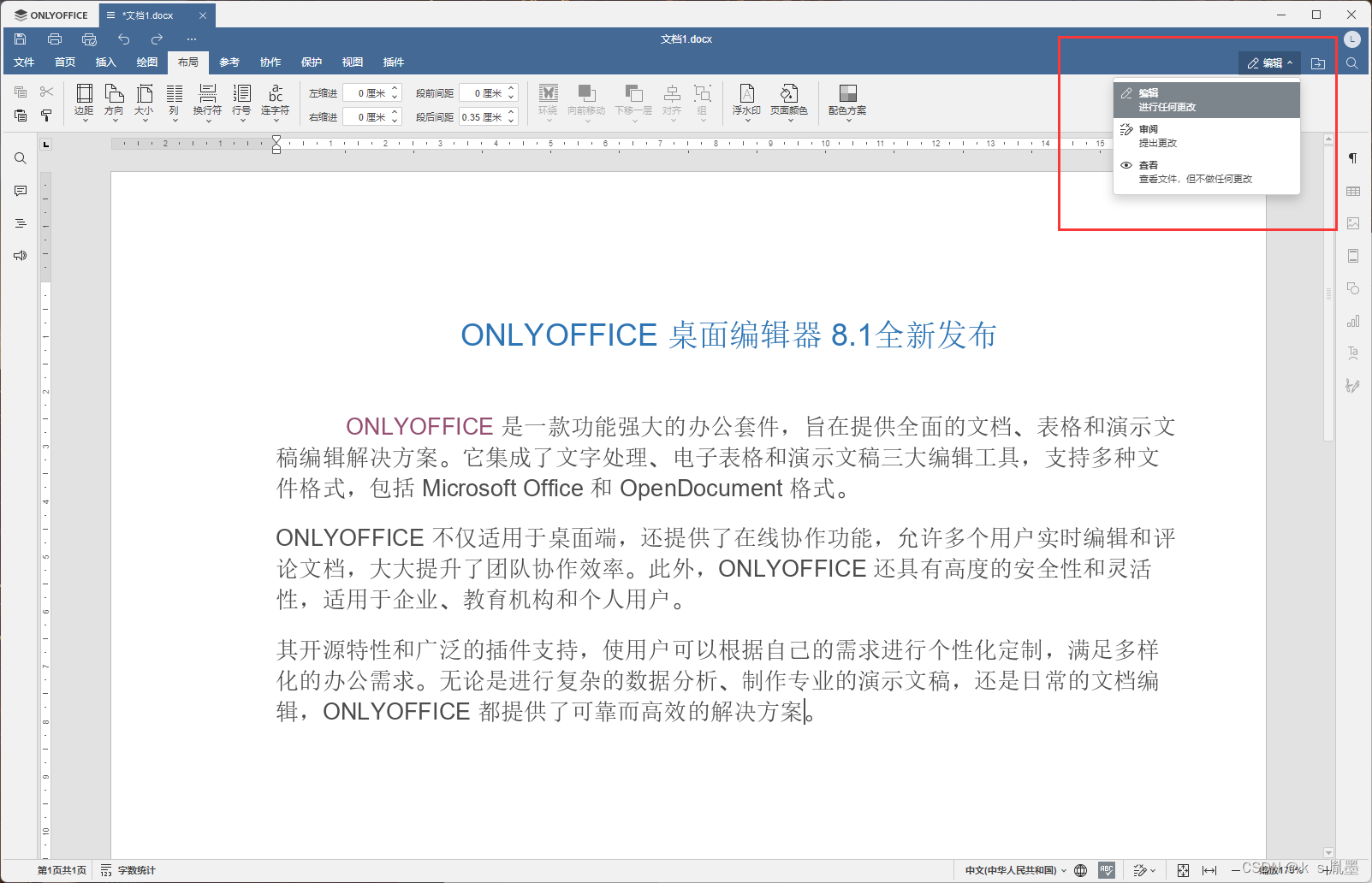The width and height of the screenshot is (1372, 883).
Task: Click the print icon in the title bar
Action: coord(55,39)
